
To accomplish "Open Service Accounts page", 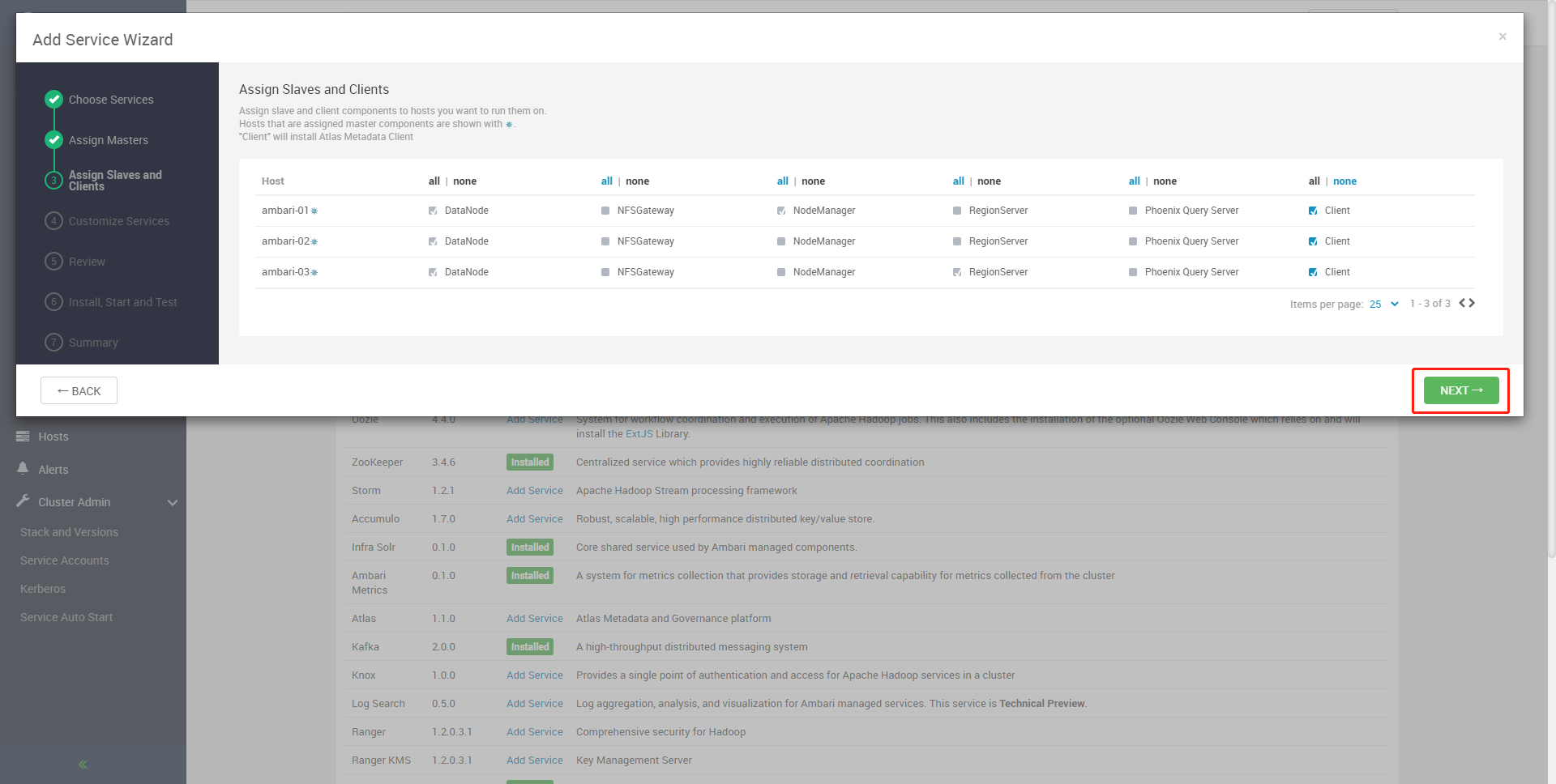I will click(64, 560).
